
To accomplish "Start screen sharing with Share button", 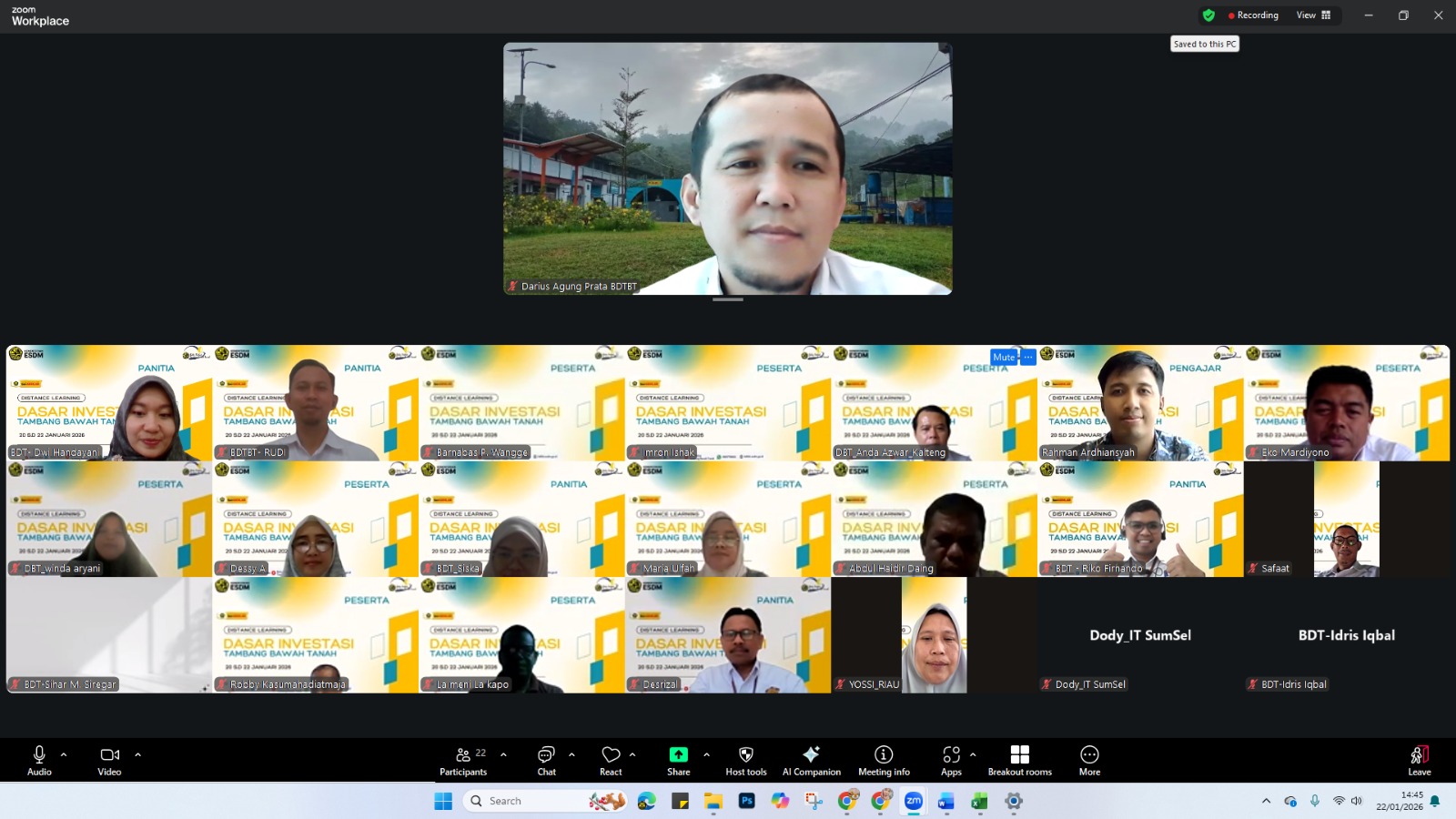I will [x=678, y=761].
